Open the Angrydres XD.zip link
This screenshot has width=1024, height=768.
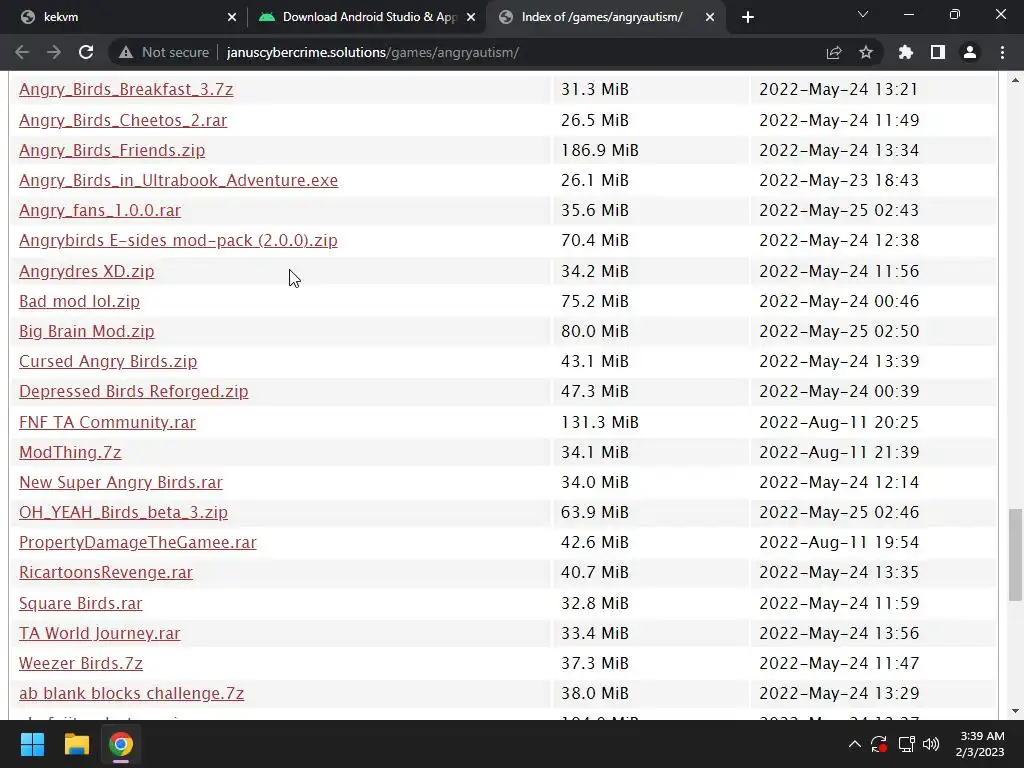tap(86, 271)
